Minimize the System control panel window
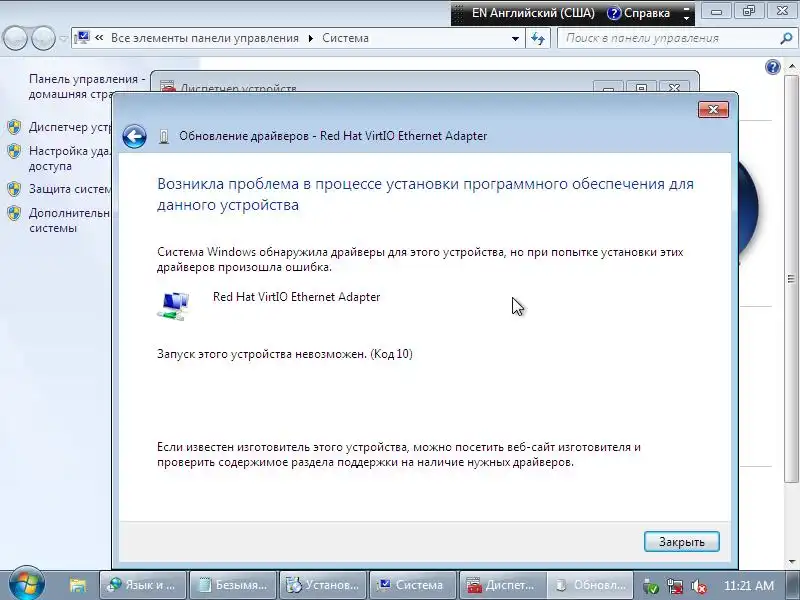The image size is (800, 600). tap(716, 11)
